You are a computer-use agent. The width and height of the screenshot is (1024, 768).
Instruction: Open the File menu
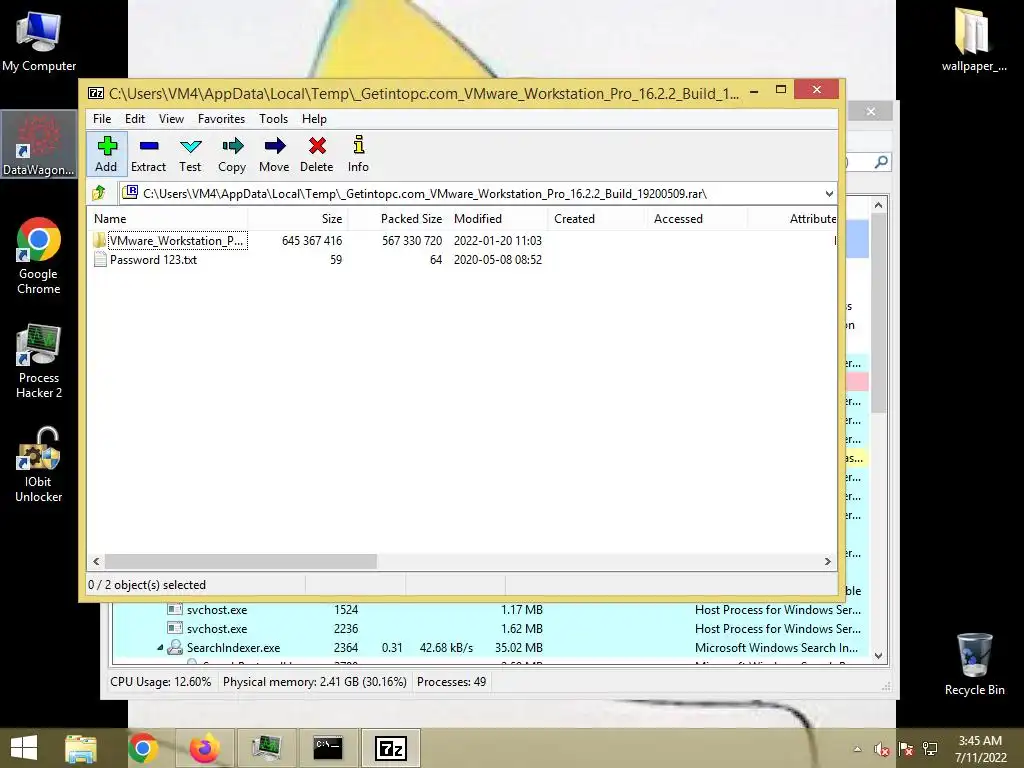[102, 119]
